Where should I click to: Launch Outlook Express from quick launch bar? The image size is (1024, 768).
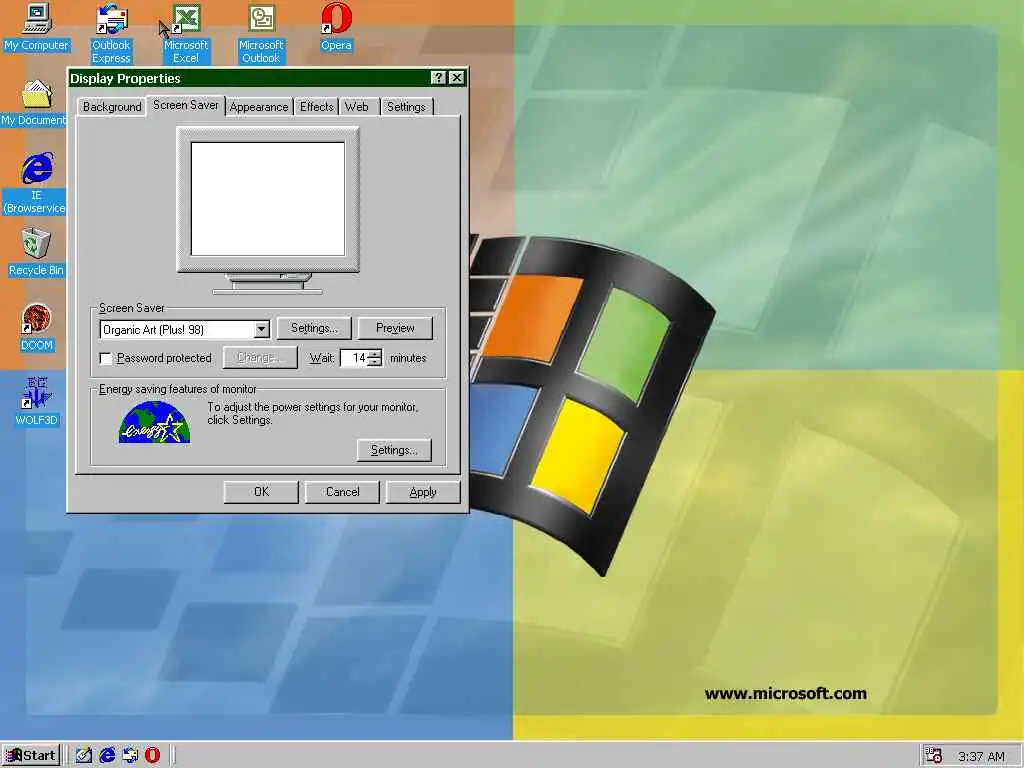129,755
